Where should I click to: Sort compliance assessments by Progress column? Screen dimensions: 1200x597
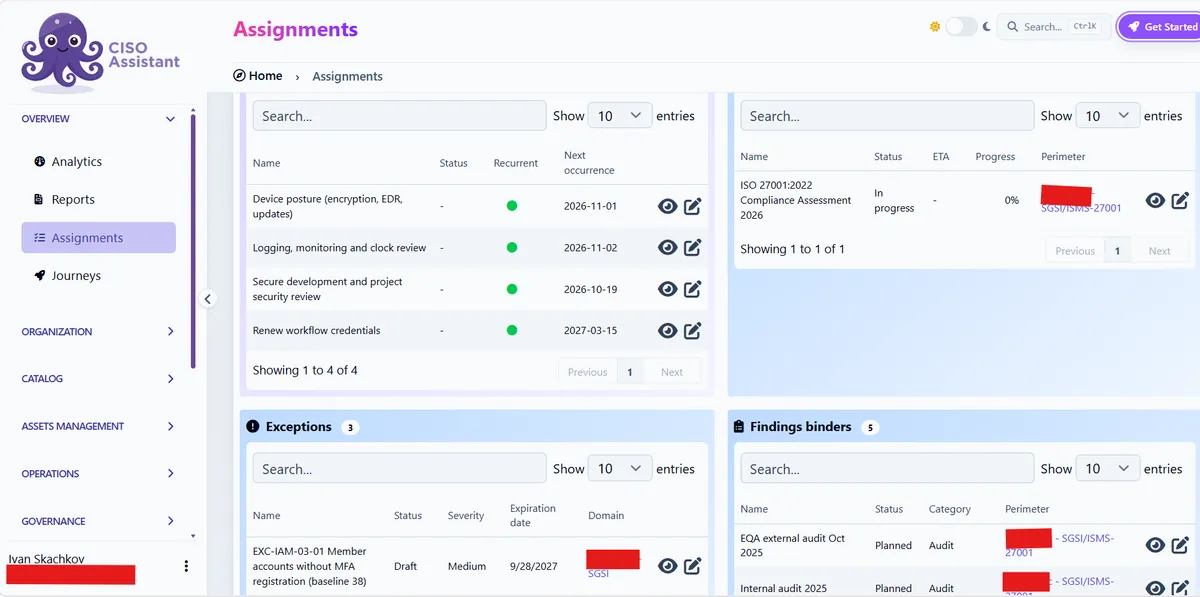click(995, 157)
